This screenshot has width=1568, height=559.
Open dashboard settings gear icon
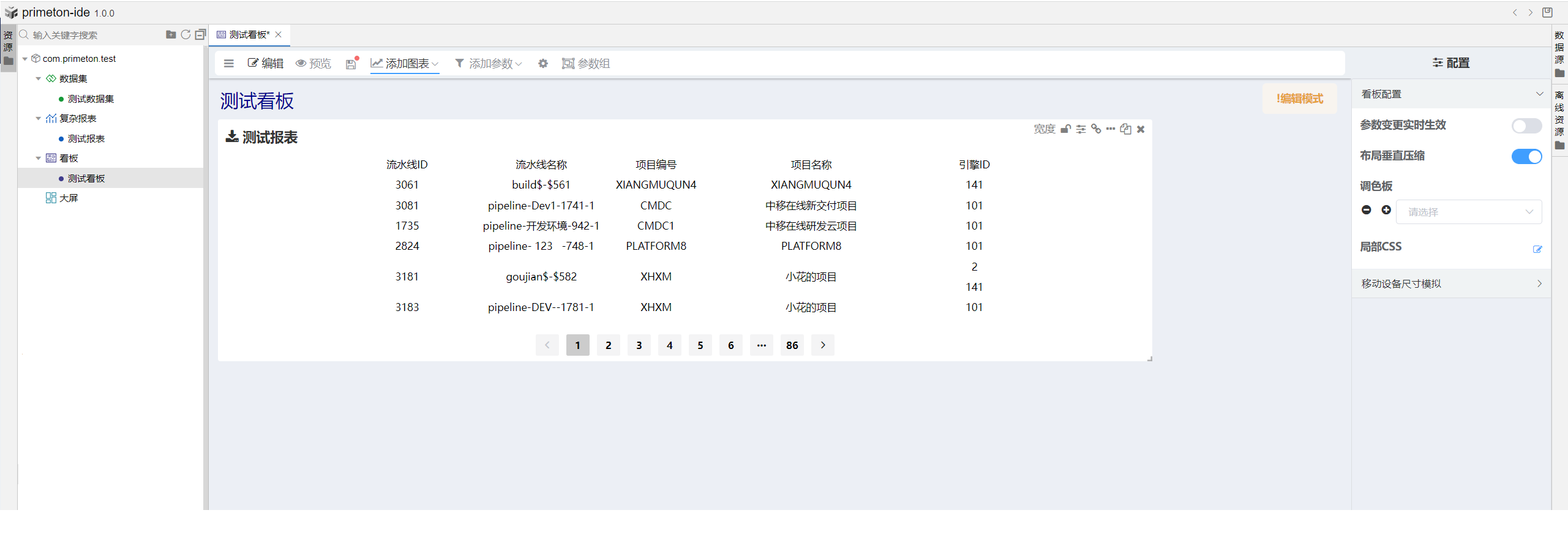click(x=542, y=64)
